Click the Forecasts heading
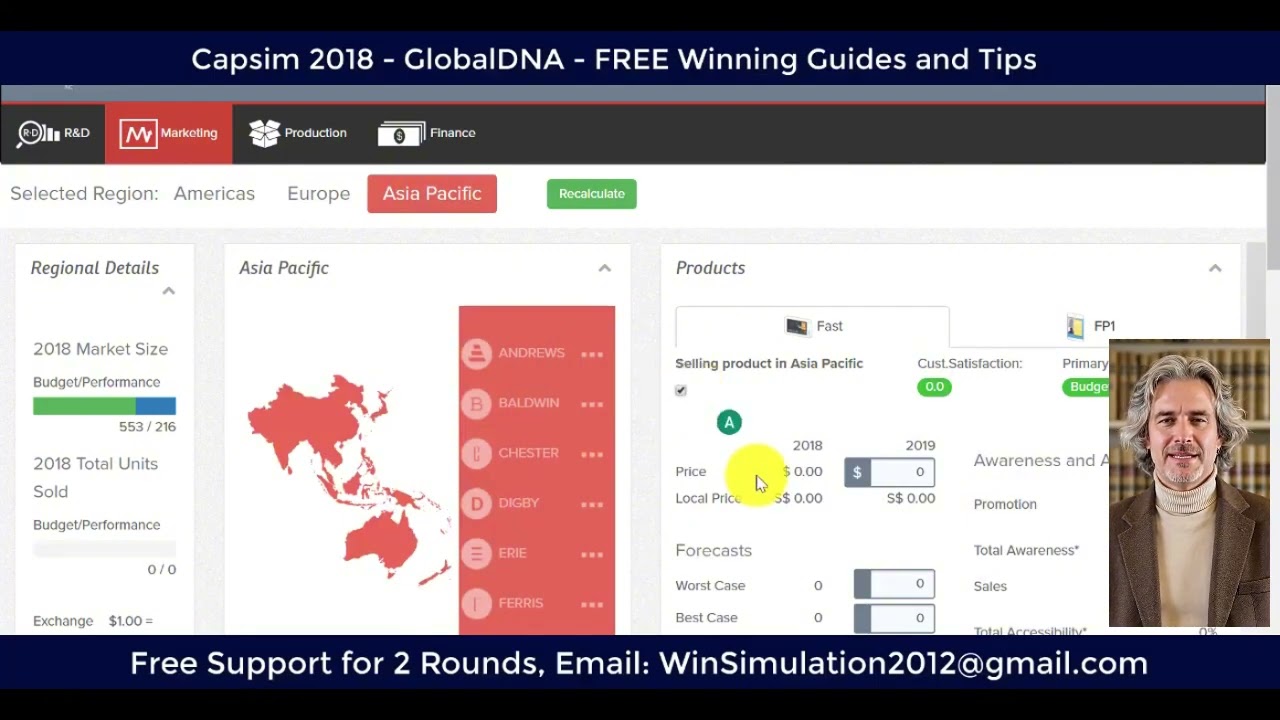The width and height of the screenshot is (1280, 720). pos(713,551)
